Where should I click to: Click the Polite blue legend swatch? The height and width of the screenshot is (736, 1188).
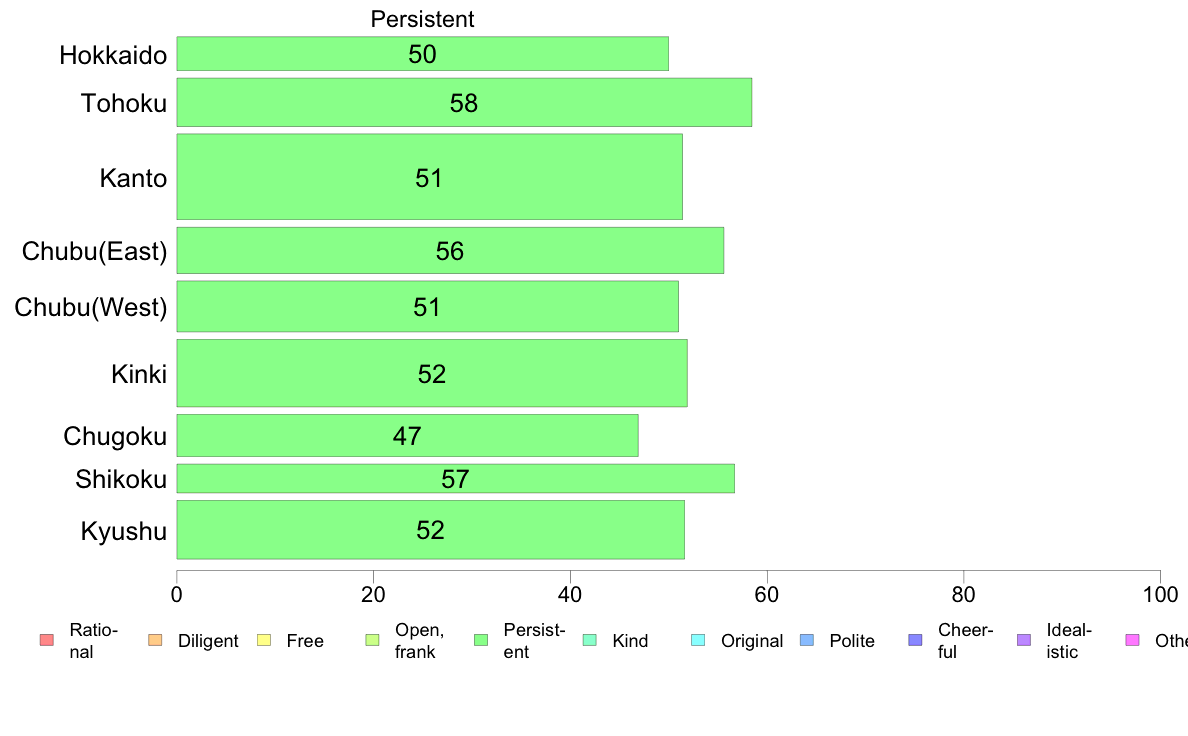click(807, 640)
